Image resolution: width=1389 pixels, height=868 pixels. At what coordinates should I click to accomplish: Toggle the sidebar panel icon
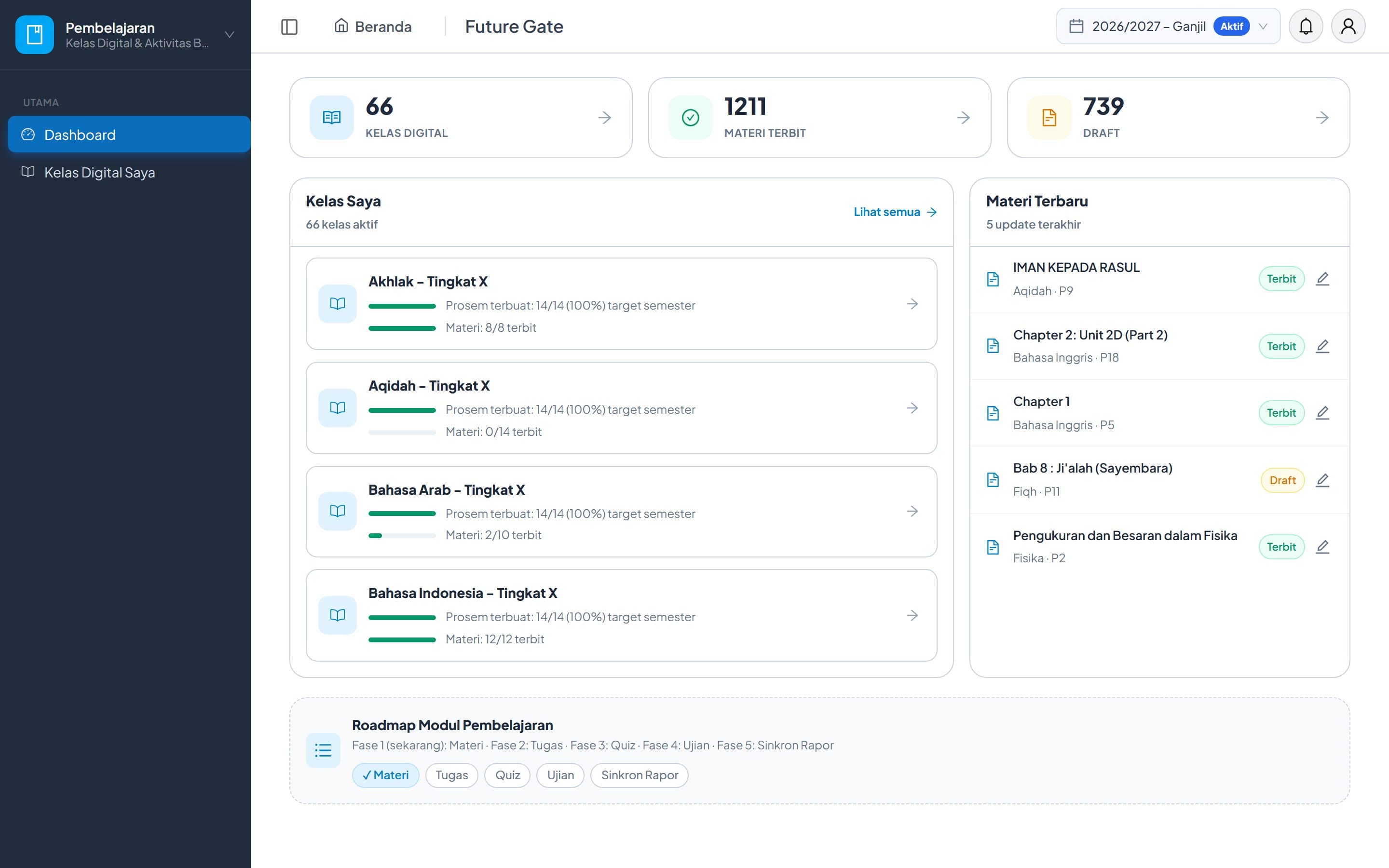289,27
